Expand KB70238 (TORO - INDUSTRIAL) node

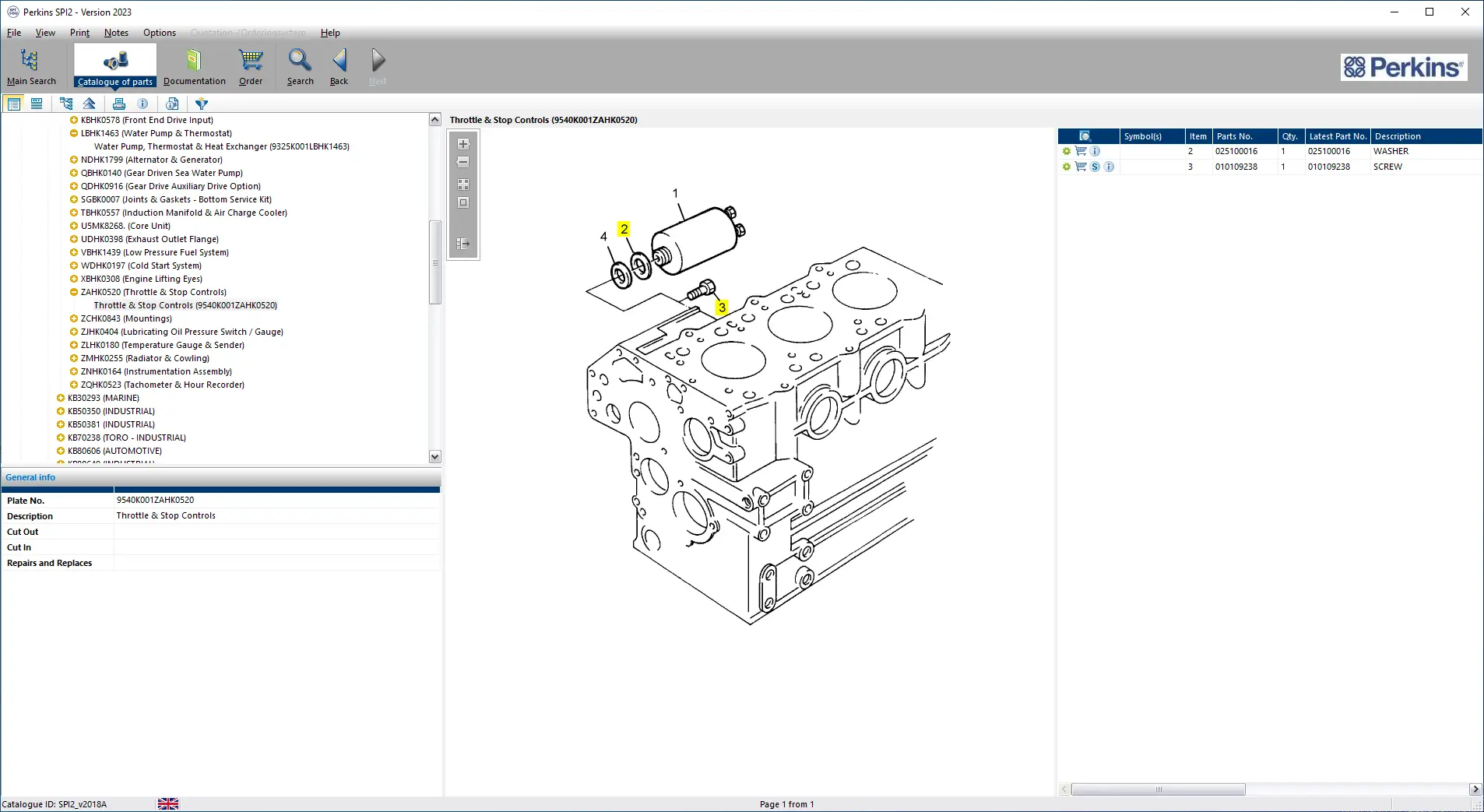point(61,438)
